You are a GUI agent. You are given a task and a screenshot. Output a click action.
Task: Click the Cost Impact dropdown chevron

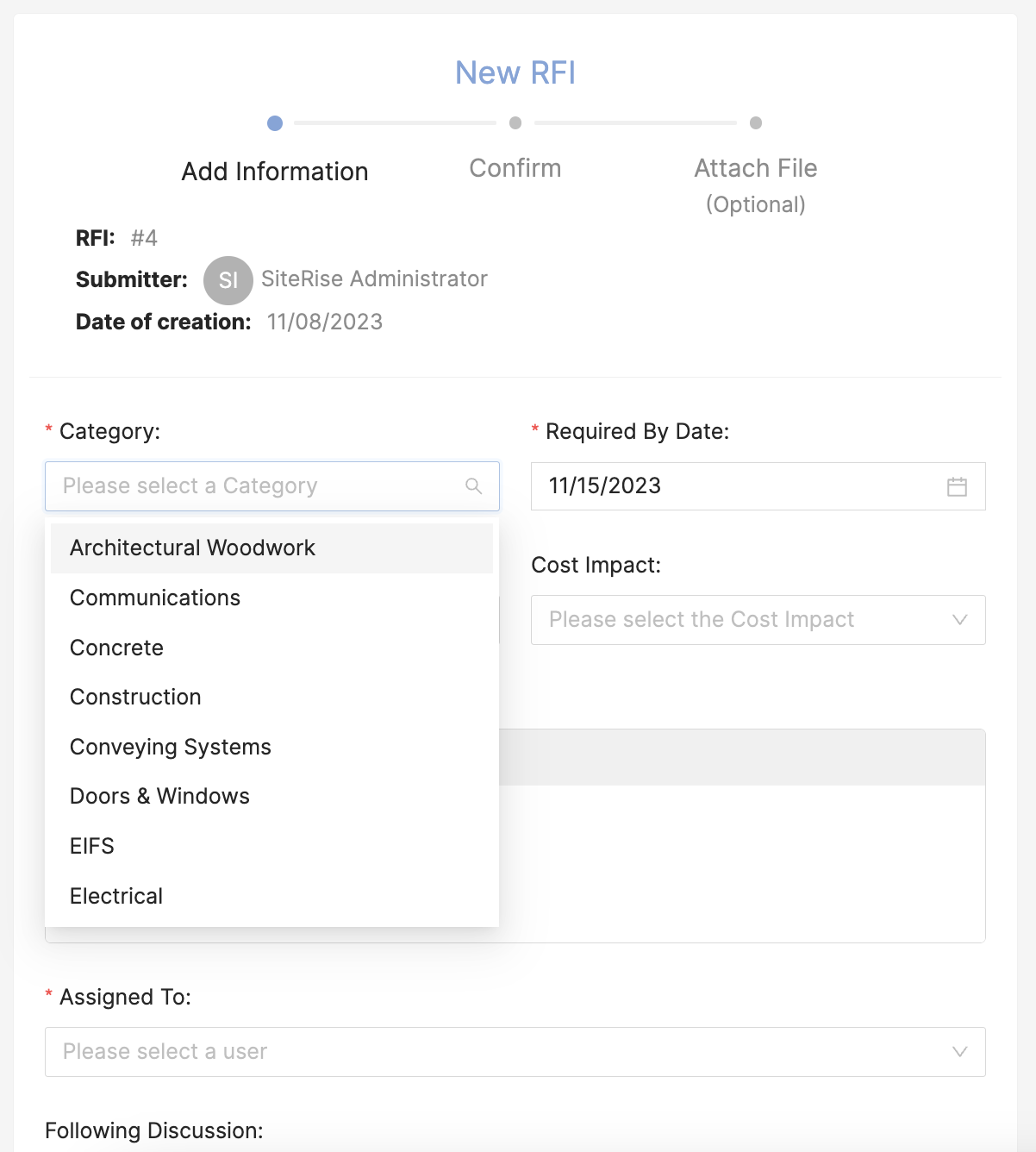pos(959,620)
